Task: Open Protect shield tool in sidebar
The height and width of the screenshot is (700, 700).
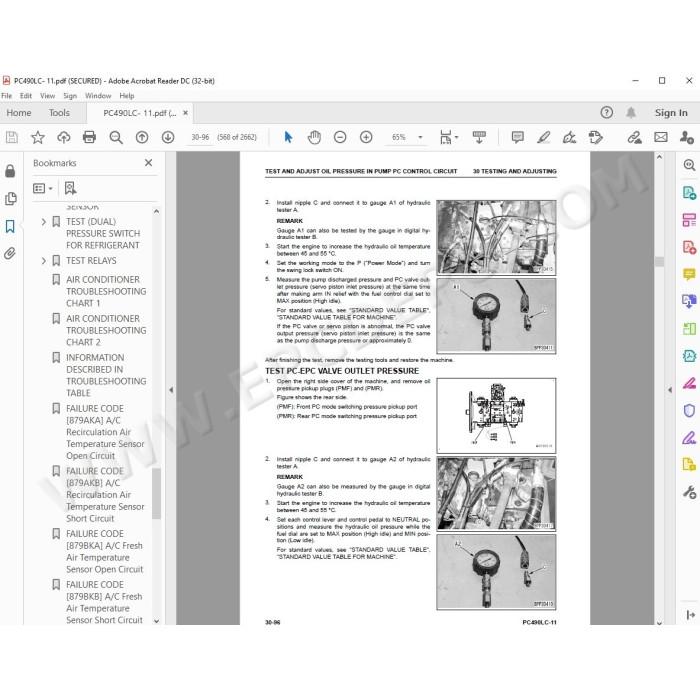Action: click(x=689, y=410)
